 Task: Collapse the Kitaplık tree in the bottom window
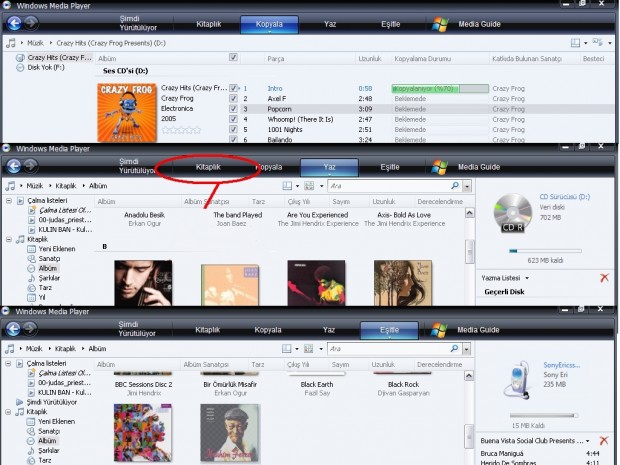(8, 412)
